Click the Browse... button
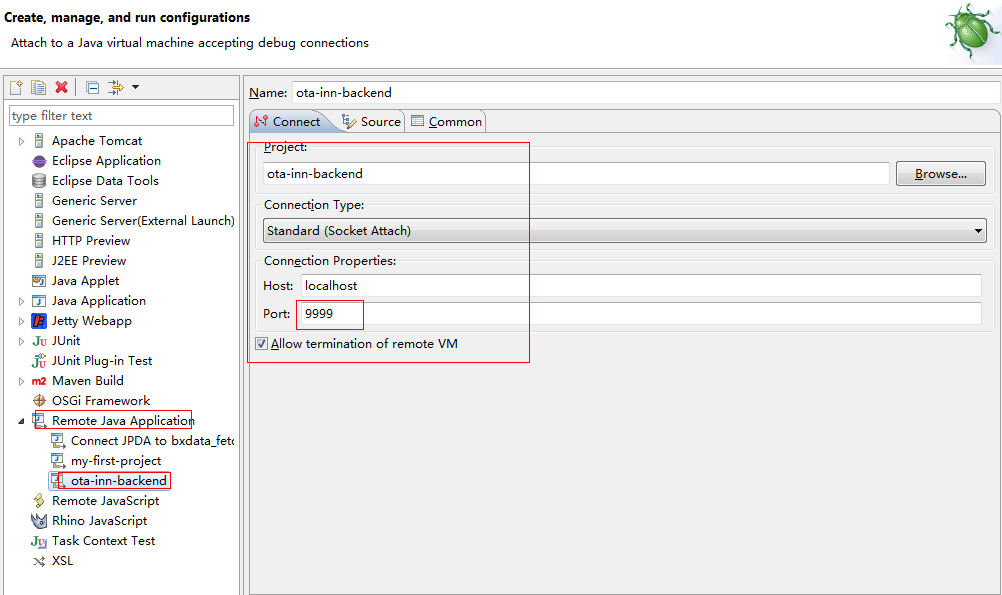This screenshot has height=595, width=1002. tap(940, 174)
